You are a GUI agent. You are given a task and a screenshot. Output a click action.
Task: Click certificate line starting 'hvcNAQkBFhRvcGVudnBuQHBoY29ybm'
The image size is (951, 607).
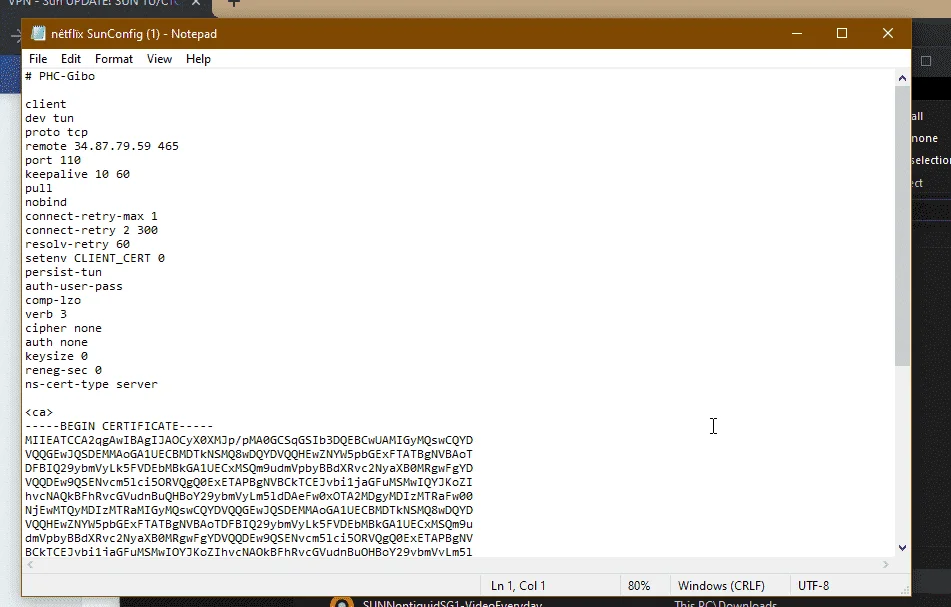[249, 496]
